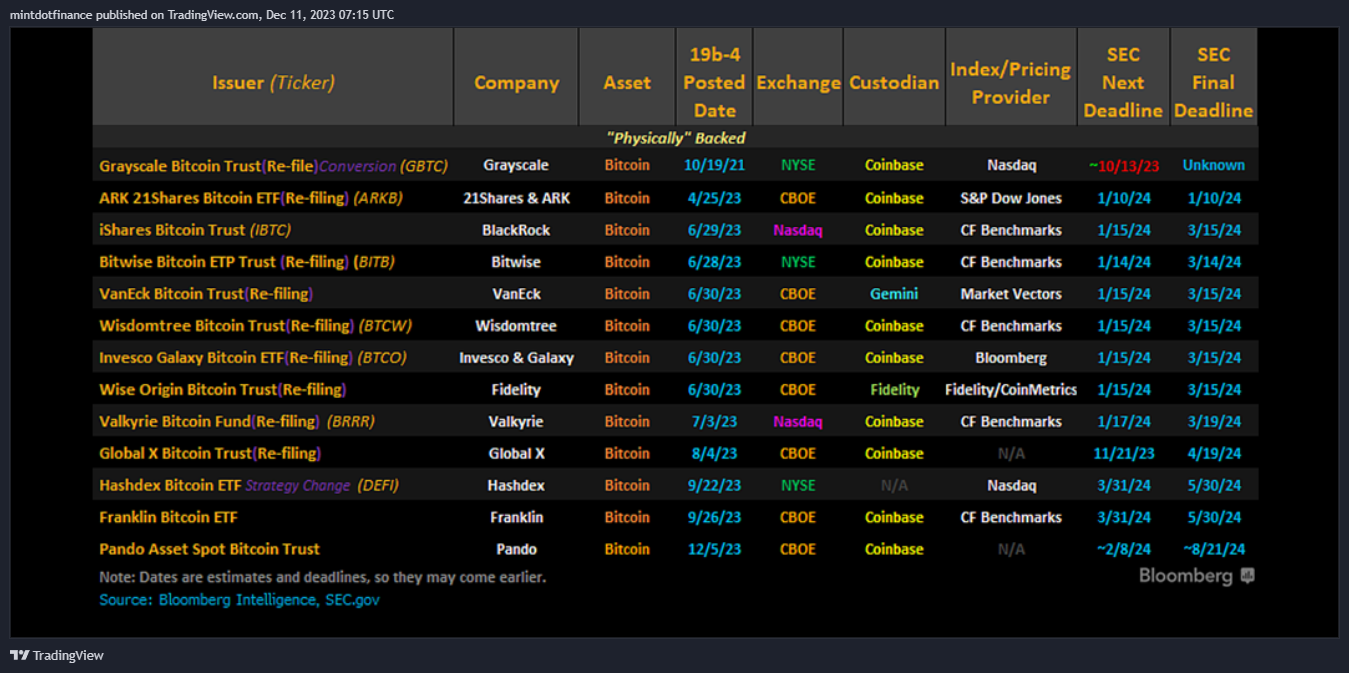Click the '3/14/24' final deadline

coord(1214,262)
